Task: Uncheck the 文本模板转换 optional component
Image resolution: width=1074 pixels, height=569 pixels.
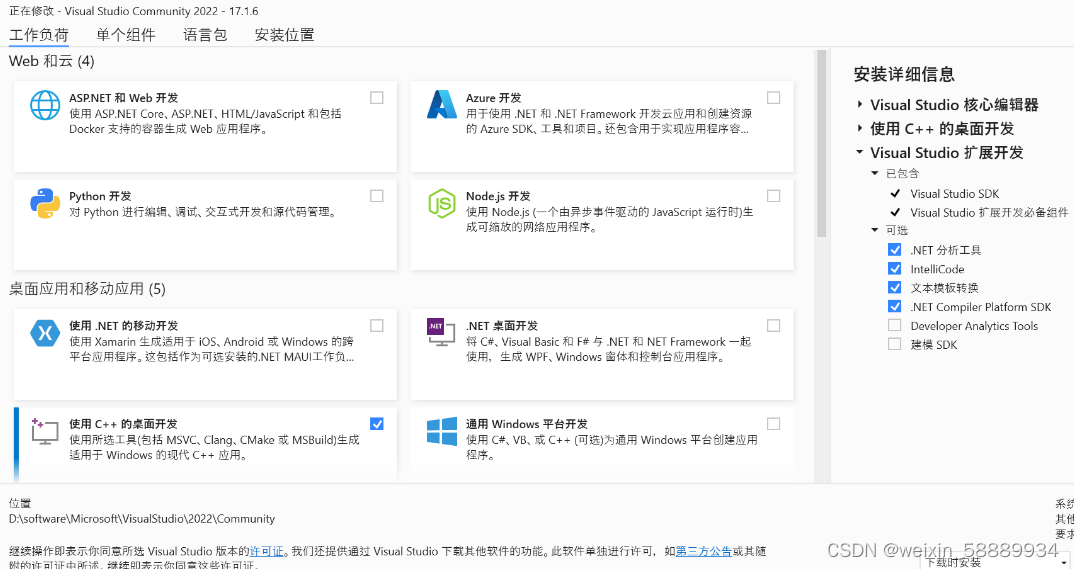Action: pos(895,287)
